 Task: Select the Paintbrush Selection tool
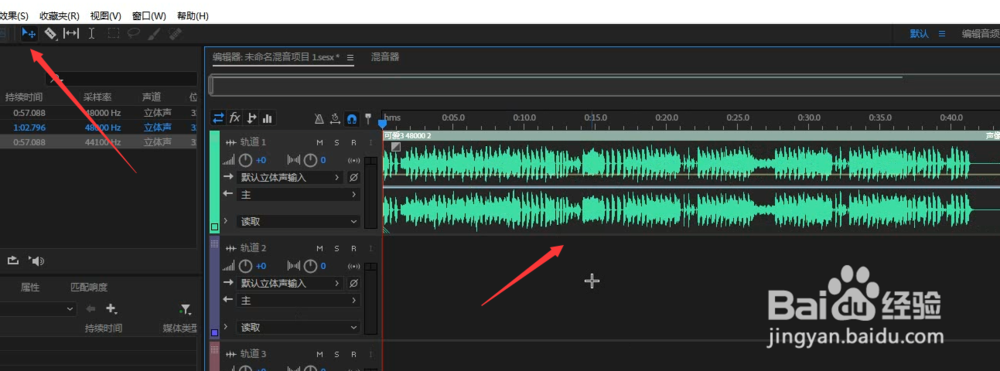[154, 34]
